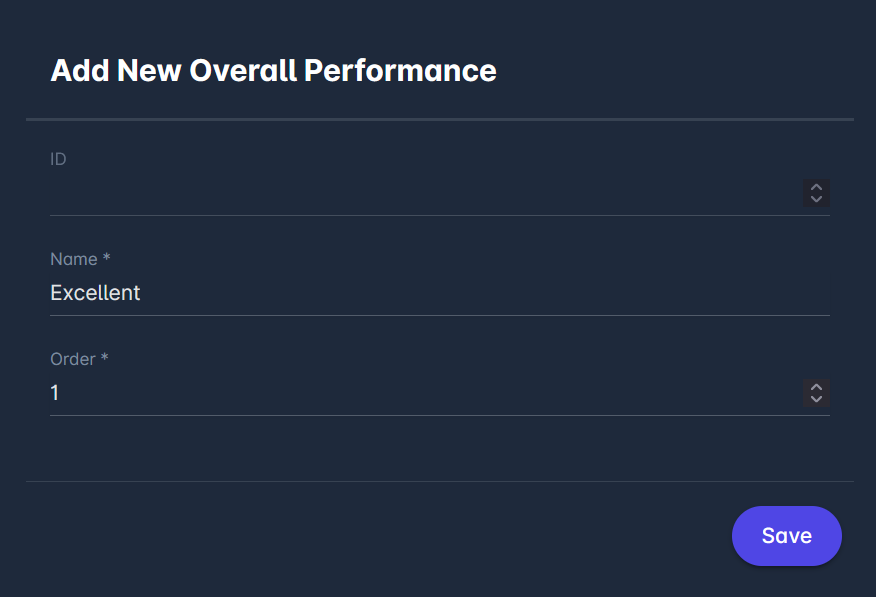Click the ID field's decrement down arrow
The image size is (876, 597).
pyautogui.click(x=817, y=199)
